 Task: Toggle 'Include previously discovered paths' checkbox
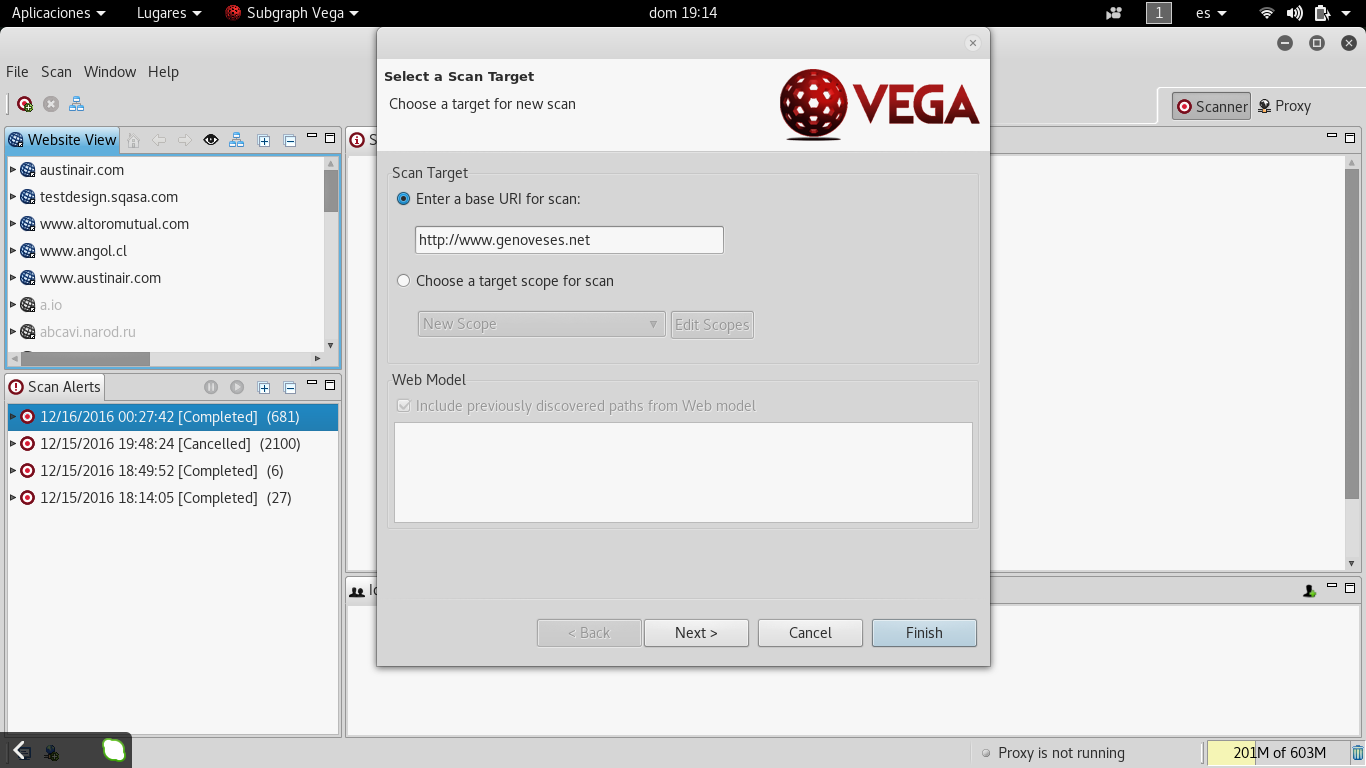click(404, 406)
